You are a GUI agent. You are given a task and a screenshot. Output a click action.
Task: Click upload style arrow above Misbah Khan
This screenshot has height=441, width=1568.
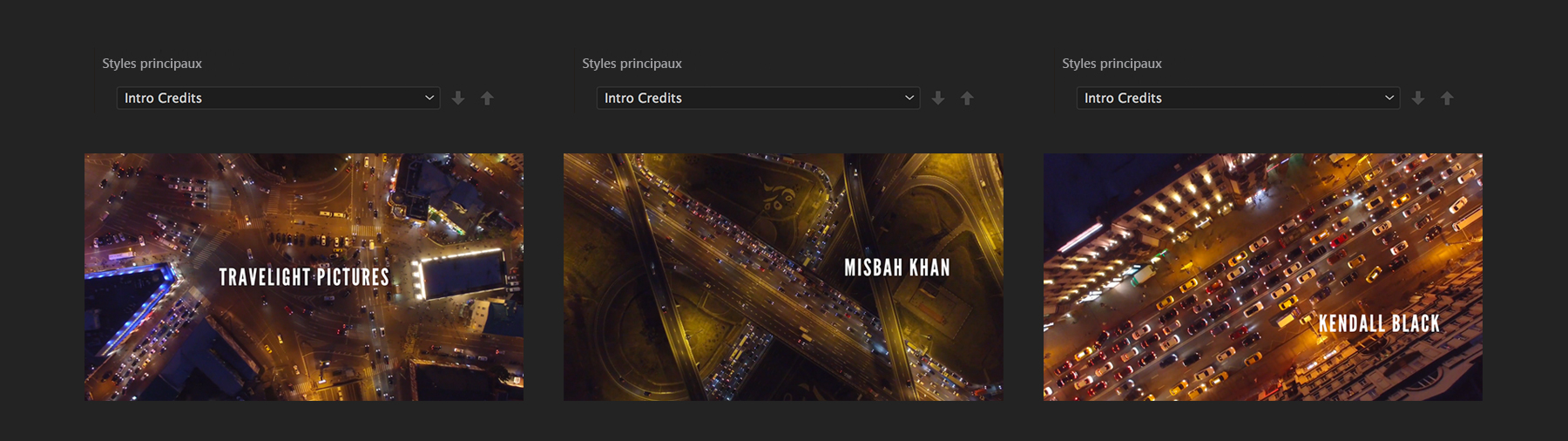pos(967,98)
